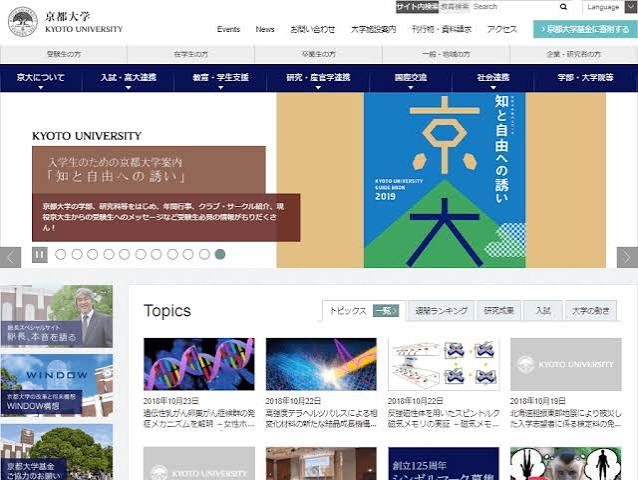Open the News link
The width and height of the screenshot is (638, 480).
(x=265, y=29)
